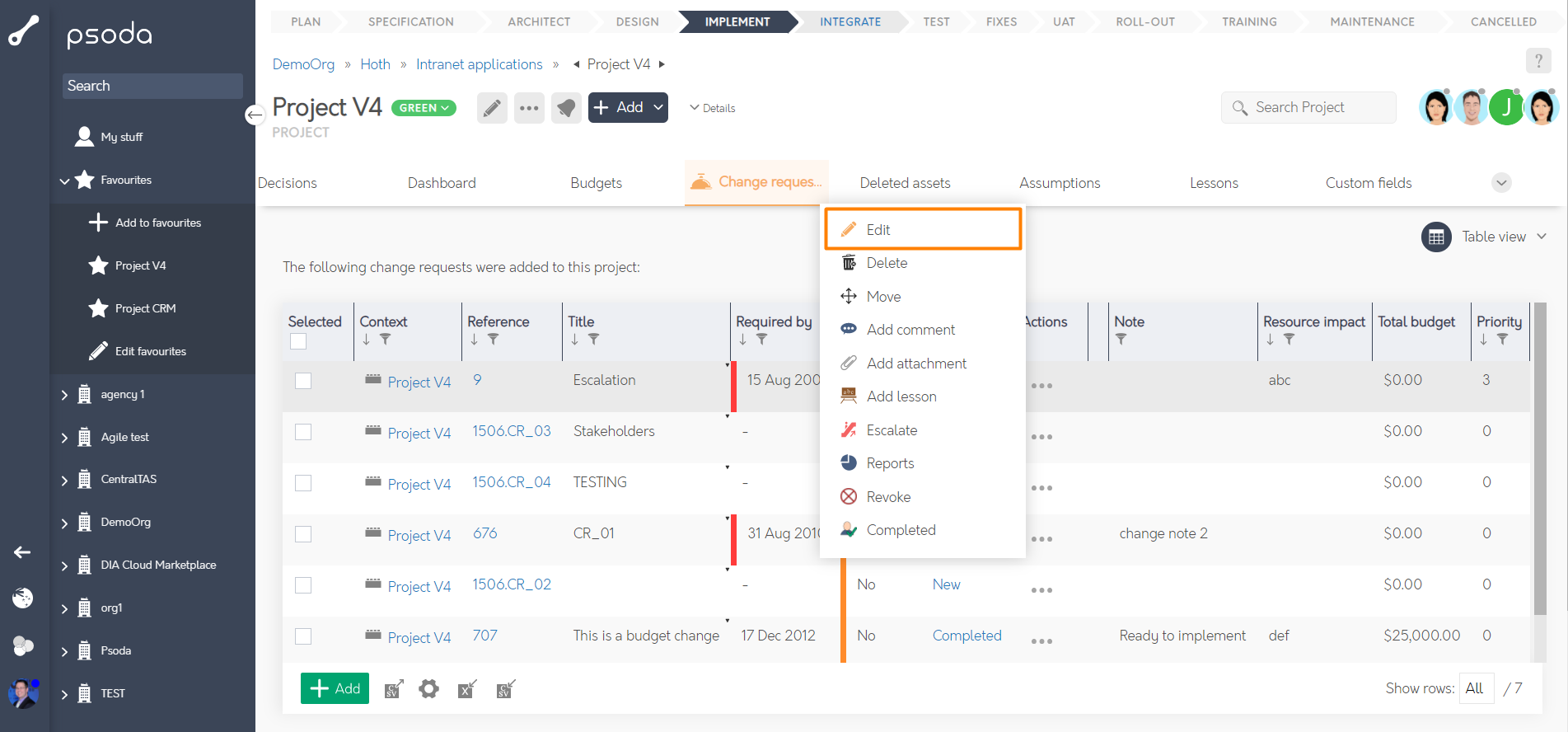The image size is (1568, 732).
Task: Switch to the Budgets tab
Action: pyautogui.click(x=596, y=183)
